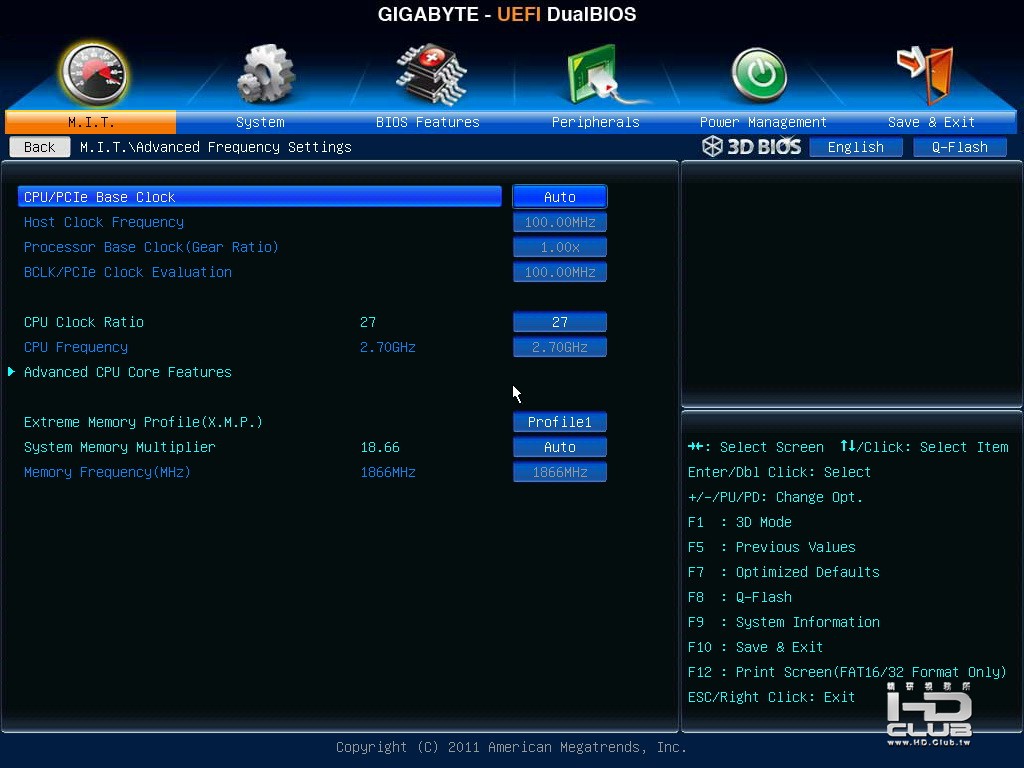Select the Host Clock Frequency label
The height and width of the screenshot is (768, 1024).
[104, 222]
